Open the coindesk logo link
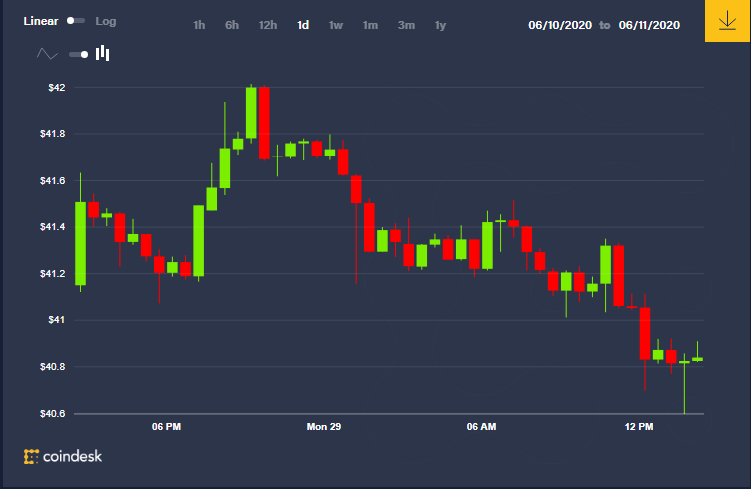This screenshot has height=489, width=751. pos(63,456)
